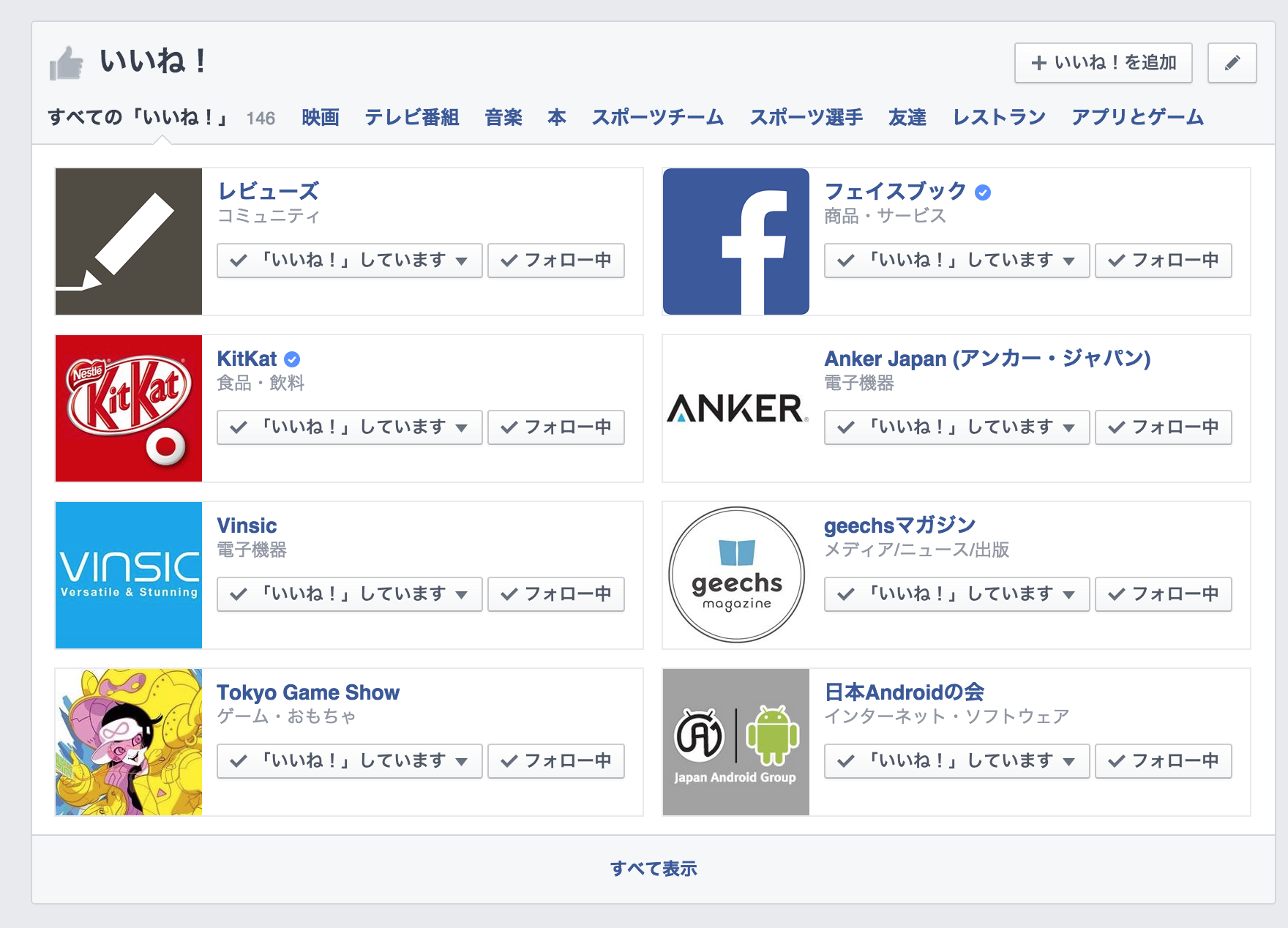The image size is (1288, 928).
Task: Switch to the 音楽 tab
Action: [503, 117]
